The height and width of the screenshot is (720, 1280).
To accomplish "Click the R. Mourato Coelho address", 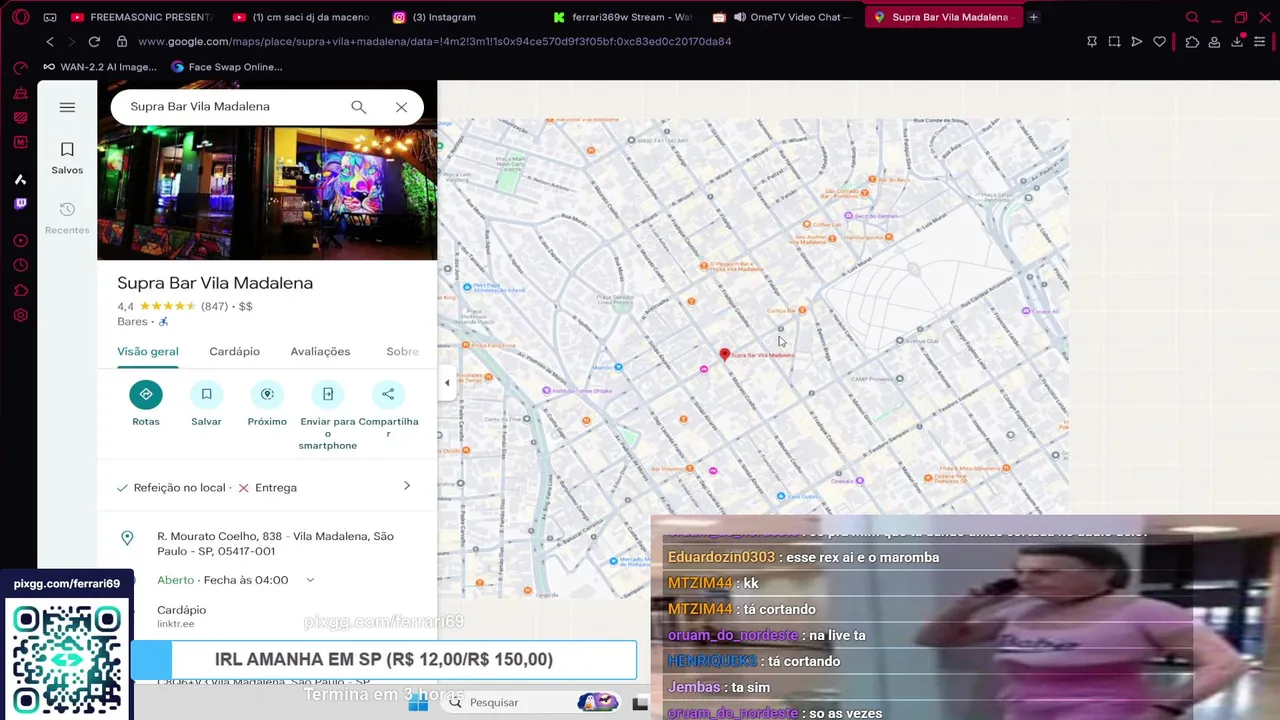I will 275,544.
